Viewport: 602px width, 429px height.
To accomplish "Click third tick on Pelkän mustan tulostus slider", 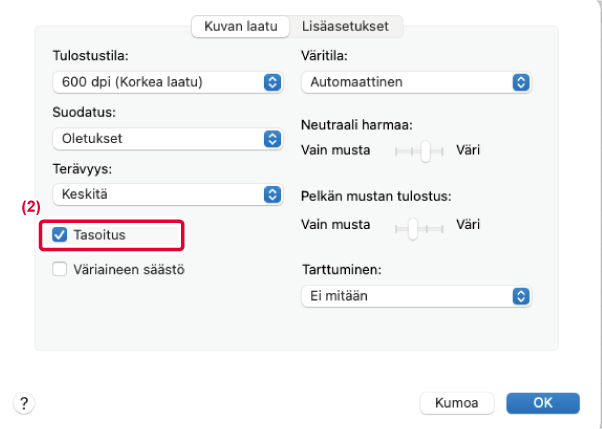I will point(426,226).
